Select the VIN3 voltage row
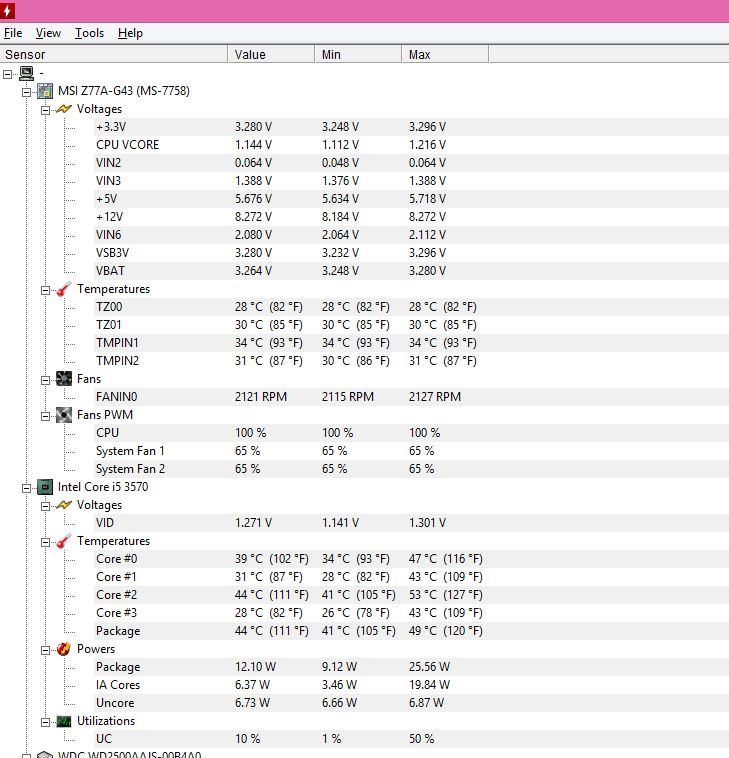 coord(411,181)
